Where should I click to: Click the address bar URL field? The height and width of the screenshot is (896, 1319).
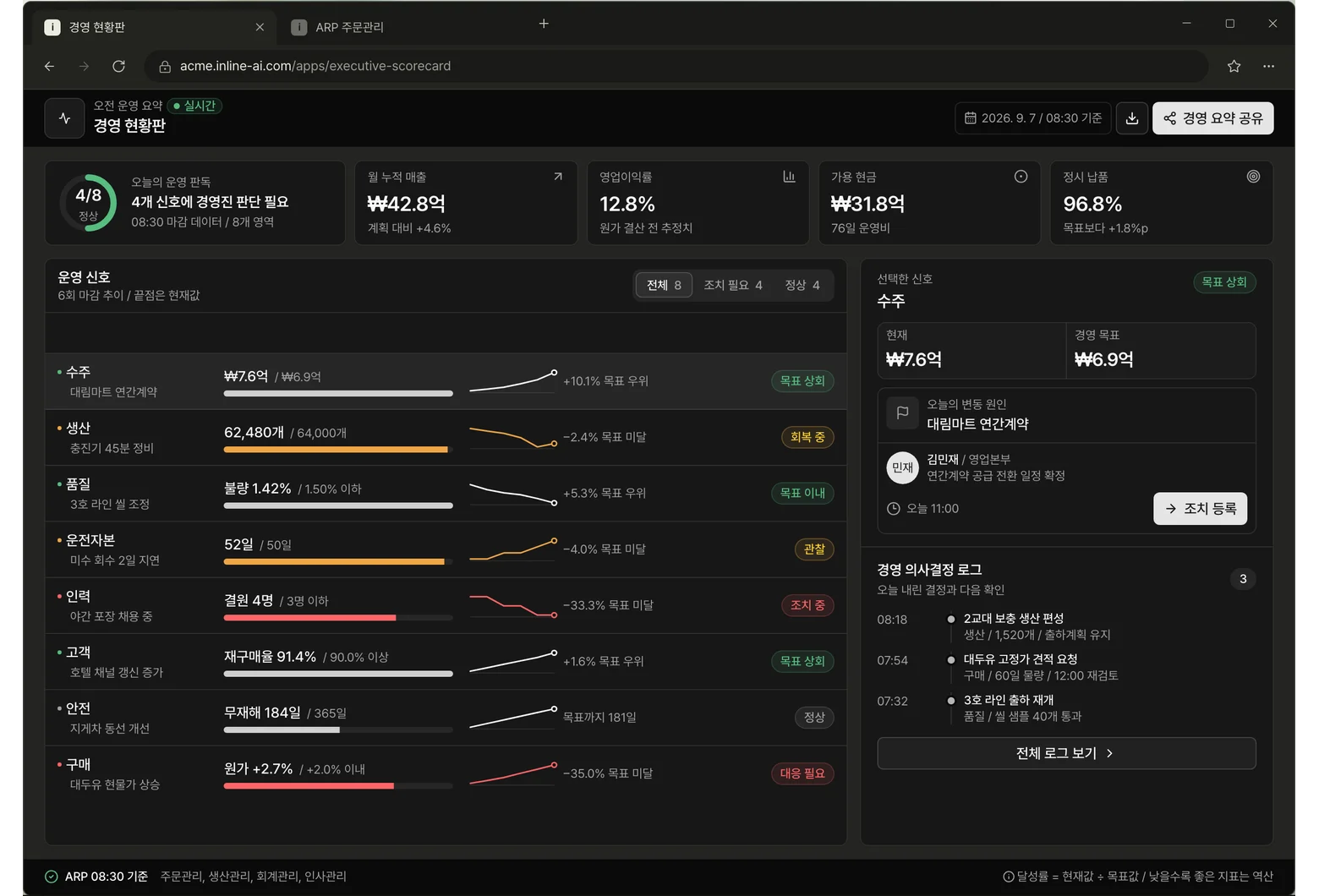coord(676,66)
